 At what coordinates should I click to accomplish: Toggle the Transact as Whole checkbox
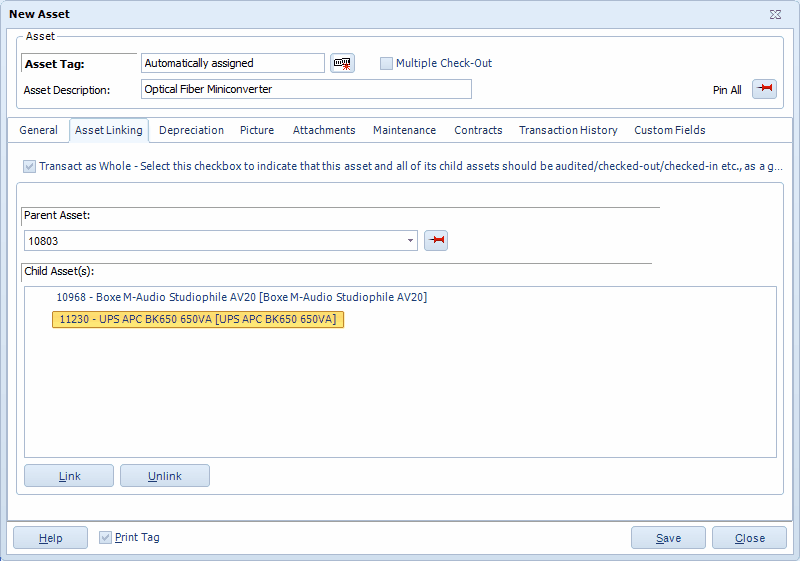(x=29, y=166)
